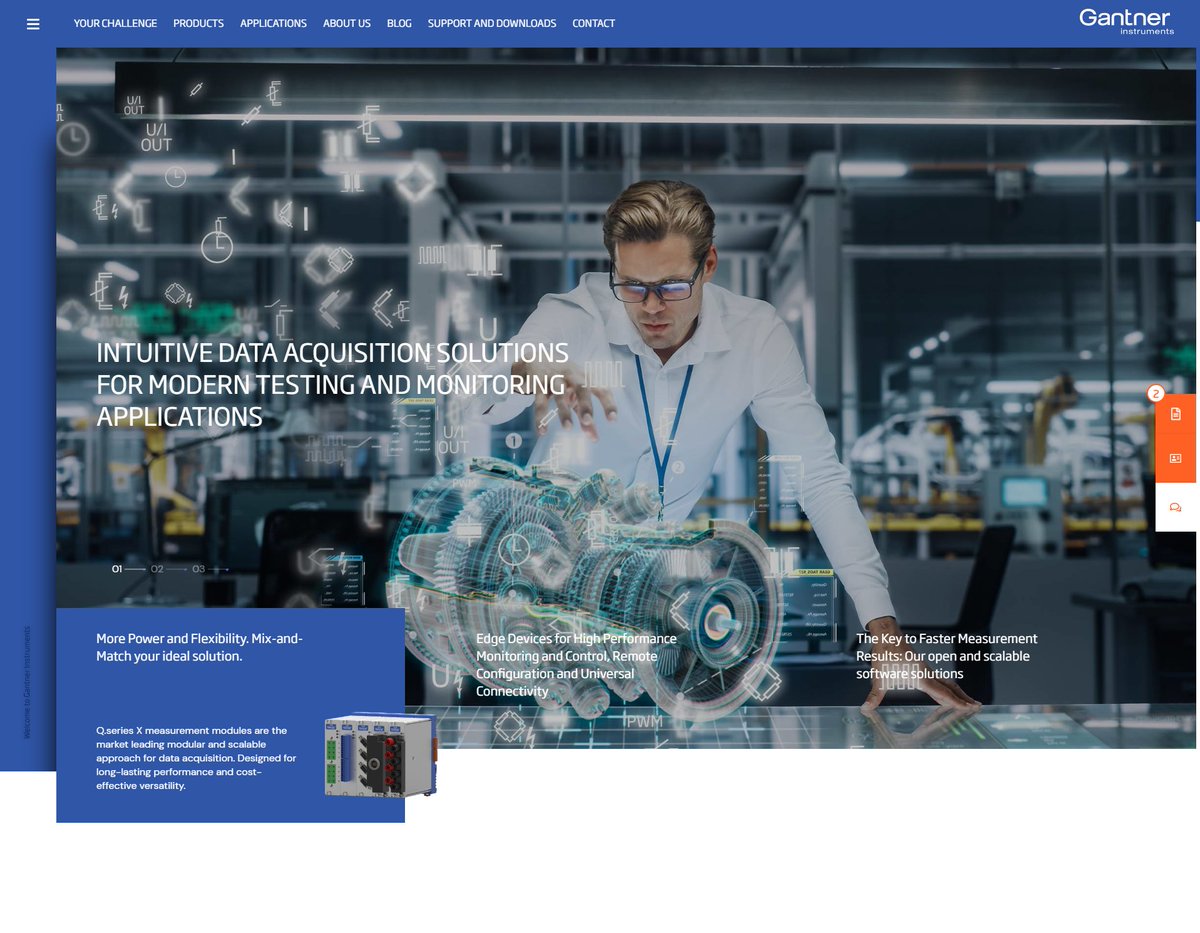Click the "More Power and Flexibility" teaser link

pos(200,647)
